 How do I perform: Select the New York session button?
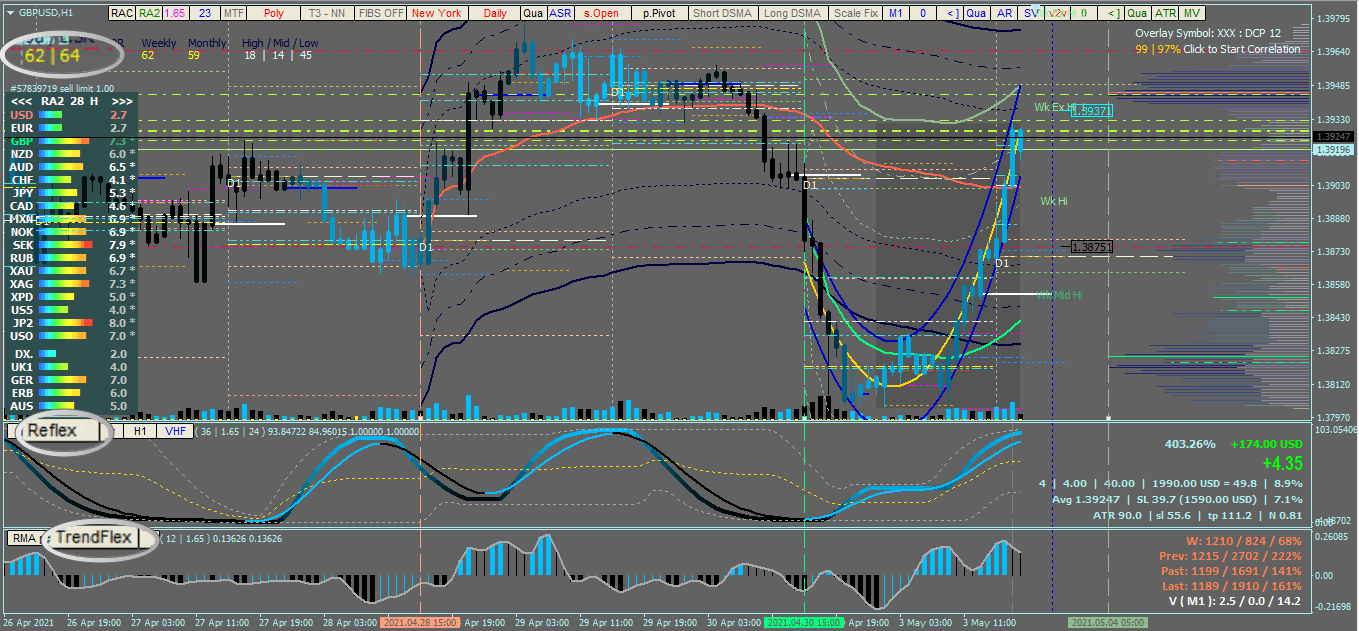click(436, 13)
